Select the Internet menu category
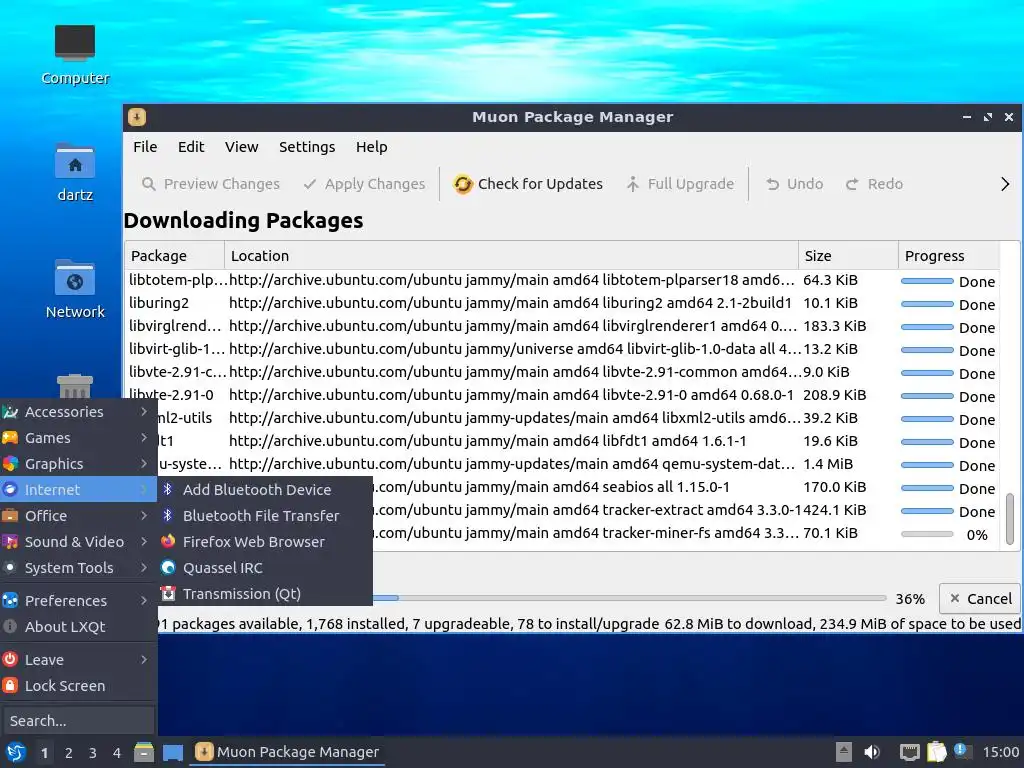Screen dimensions: 1024x768 (78, 489)
